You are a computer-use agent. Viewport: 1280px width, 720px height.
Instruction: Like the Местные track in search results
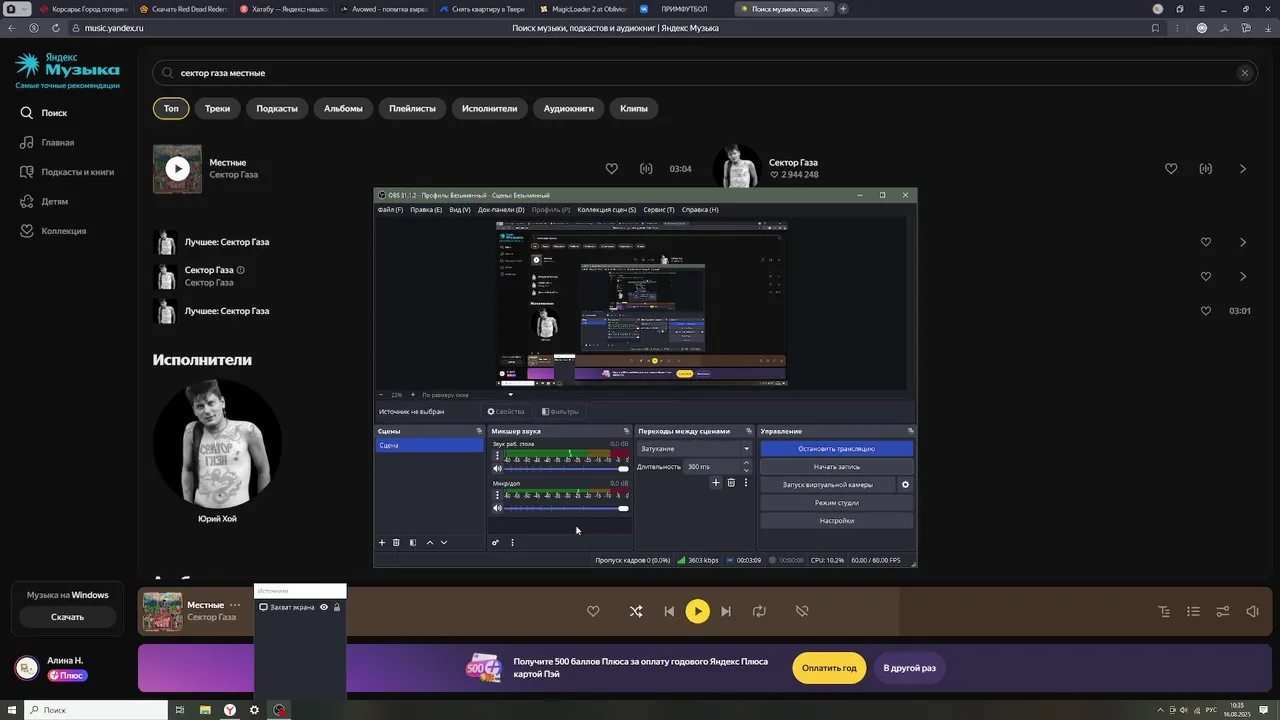pyautogui.click(x=612, y=168)
